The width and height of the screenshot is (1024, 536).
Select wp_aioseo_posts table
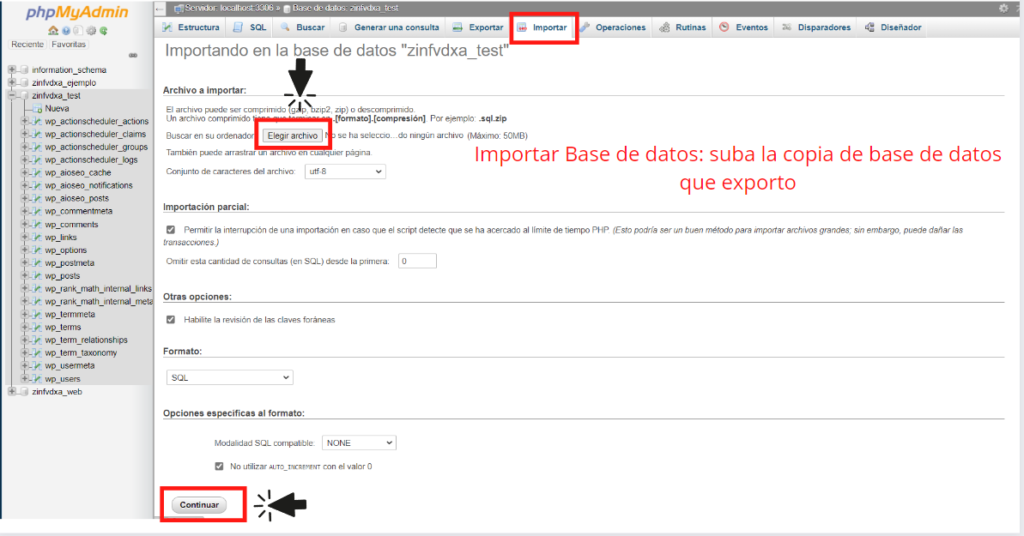pos(77,198)
